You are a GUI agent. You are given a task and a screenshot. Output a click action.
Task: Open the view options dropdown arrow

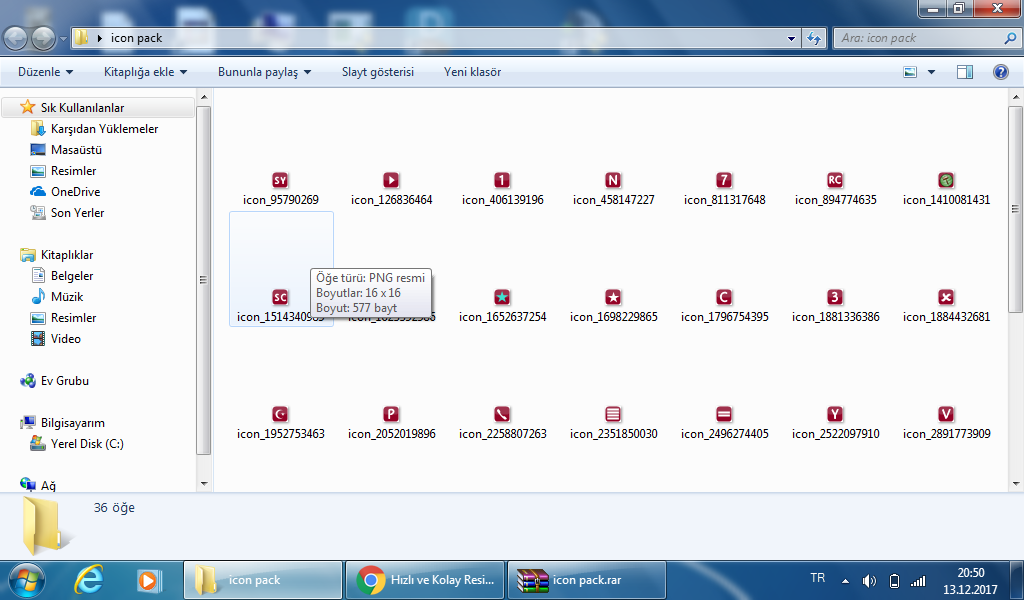[931, 72]
